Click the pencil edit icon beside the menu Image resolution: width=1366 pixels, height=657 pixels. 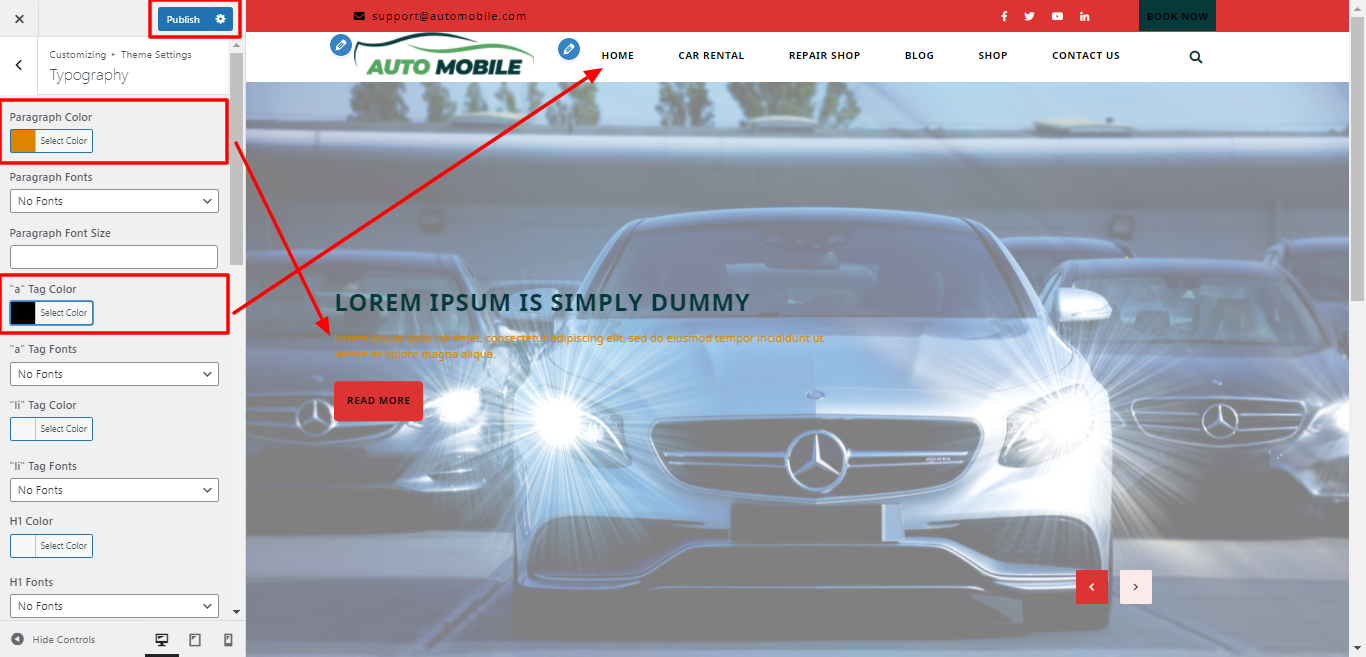(x=569, y=48)
